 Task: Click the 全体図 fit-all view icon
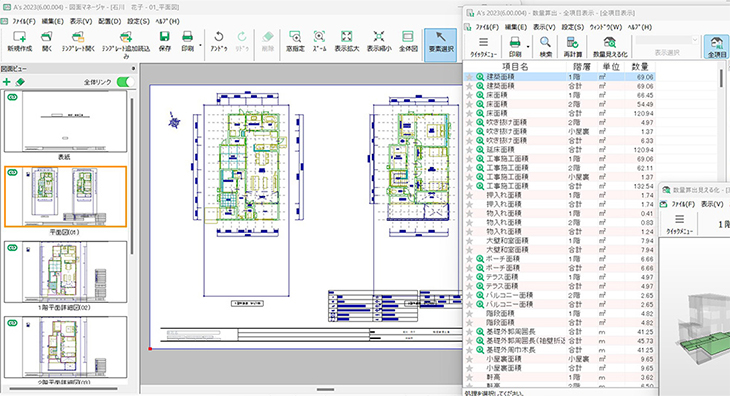tap(408, 41)
